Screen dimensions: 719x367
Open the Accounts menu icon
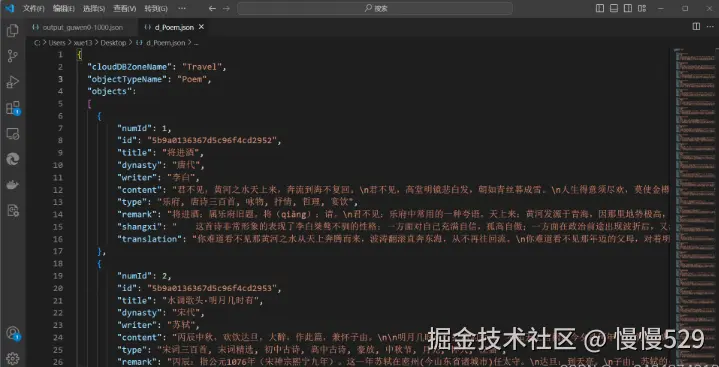click(12, 333)
